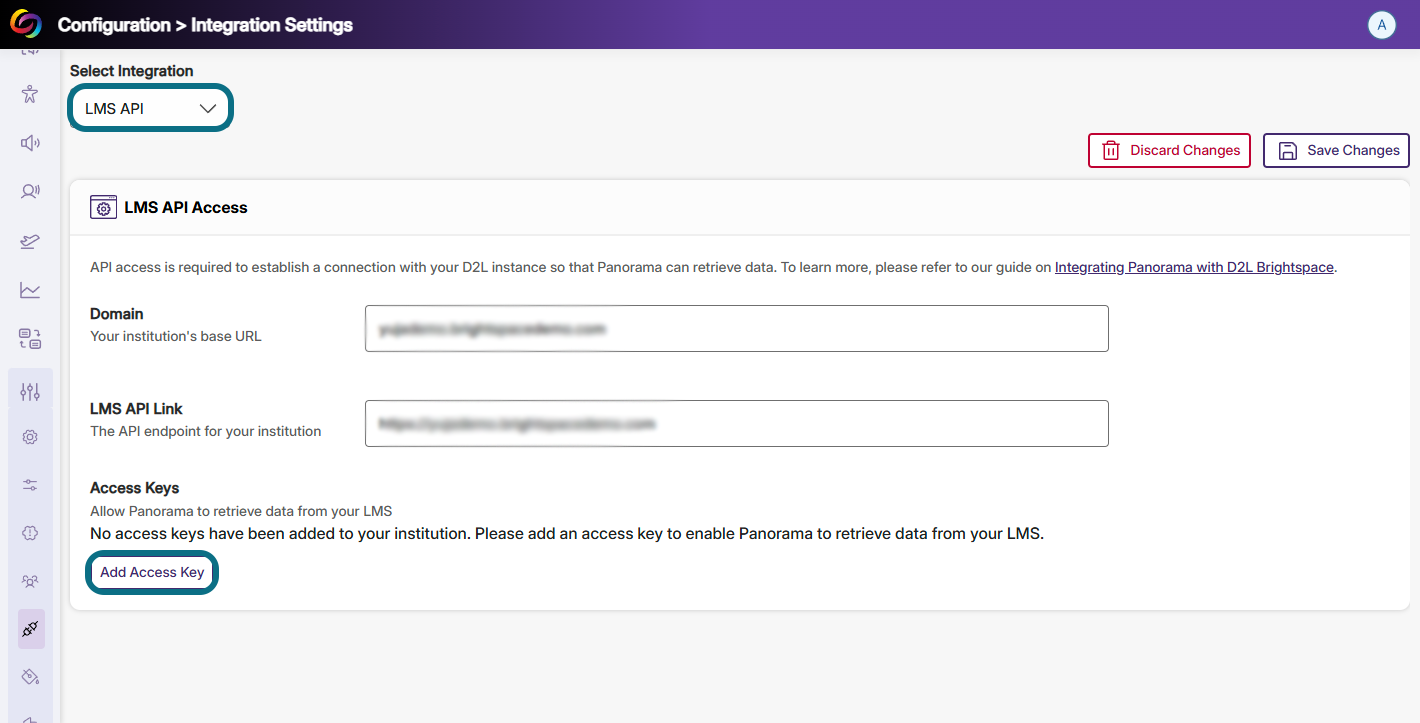Click the Synergy logo in header
This screenshot has width=1420, height=723.
(26, 23)
